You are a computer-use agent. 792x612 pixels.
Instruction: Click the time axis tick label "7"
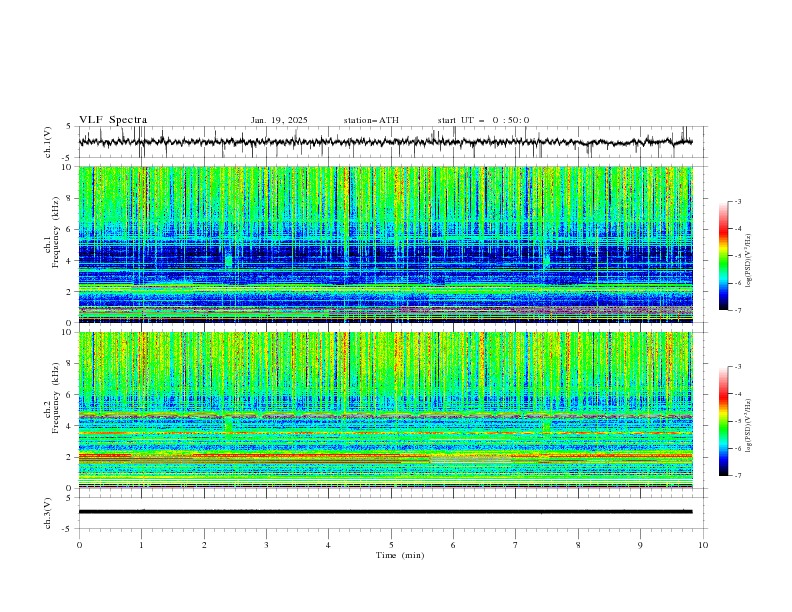tap(516, 545)
